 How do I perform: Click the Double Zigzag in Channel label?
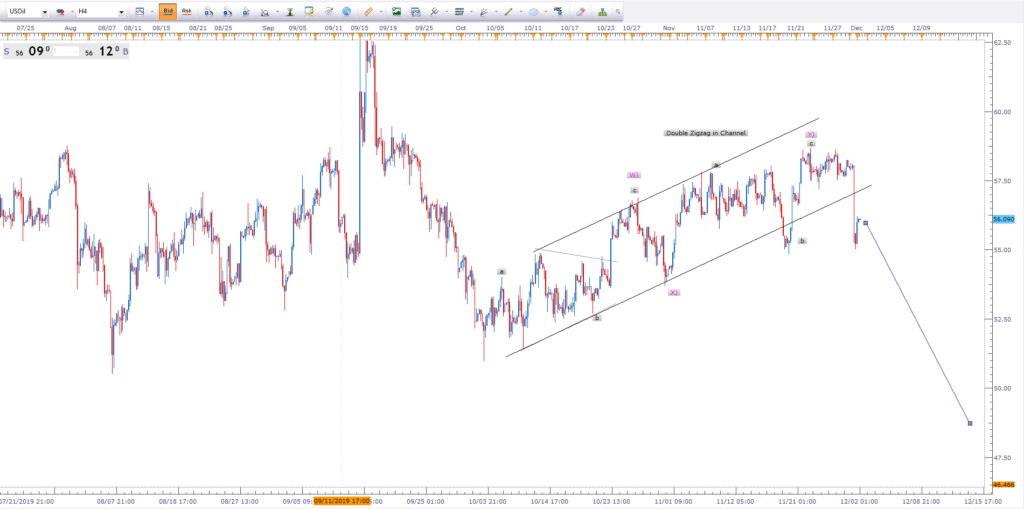point(705,133)
